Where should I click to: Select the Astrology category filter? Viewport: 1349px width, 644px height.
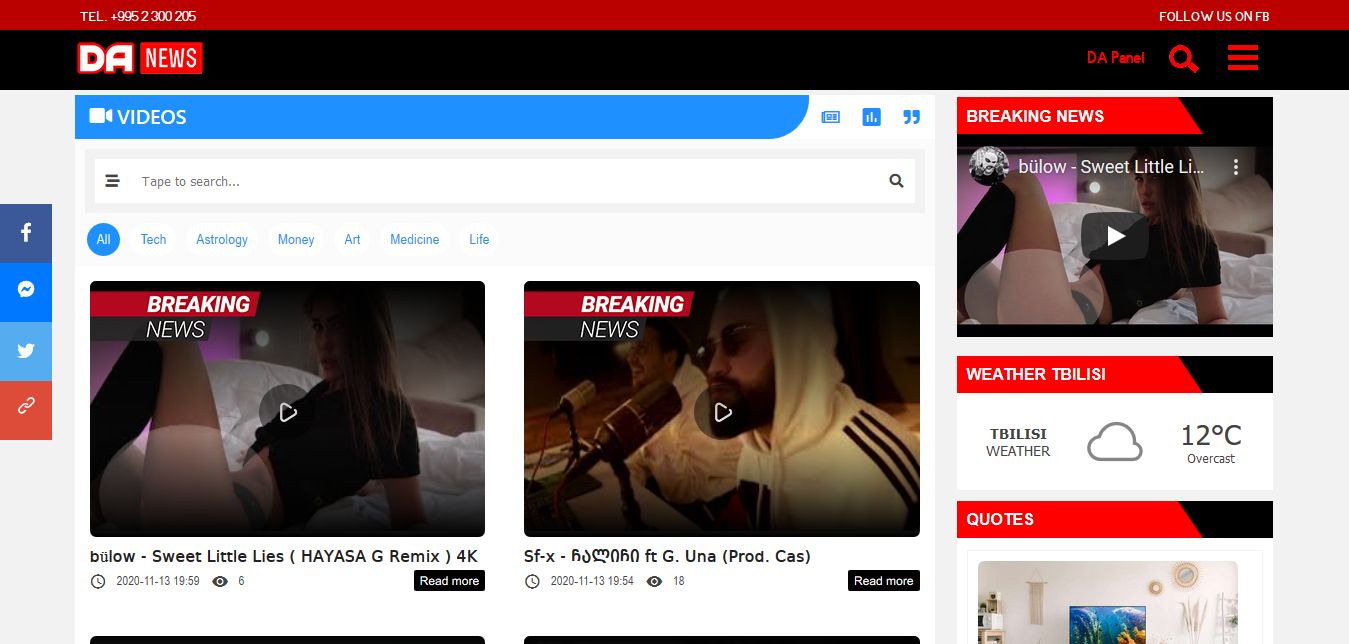click(x=222, y=239)
